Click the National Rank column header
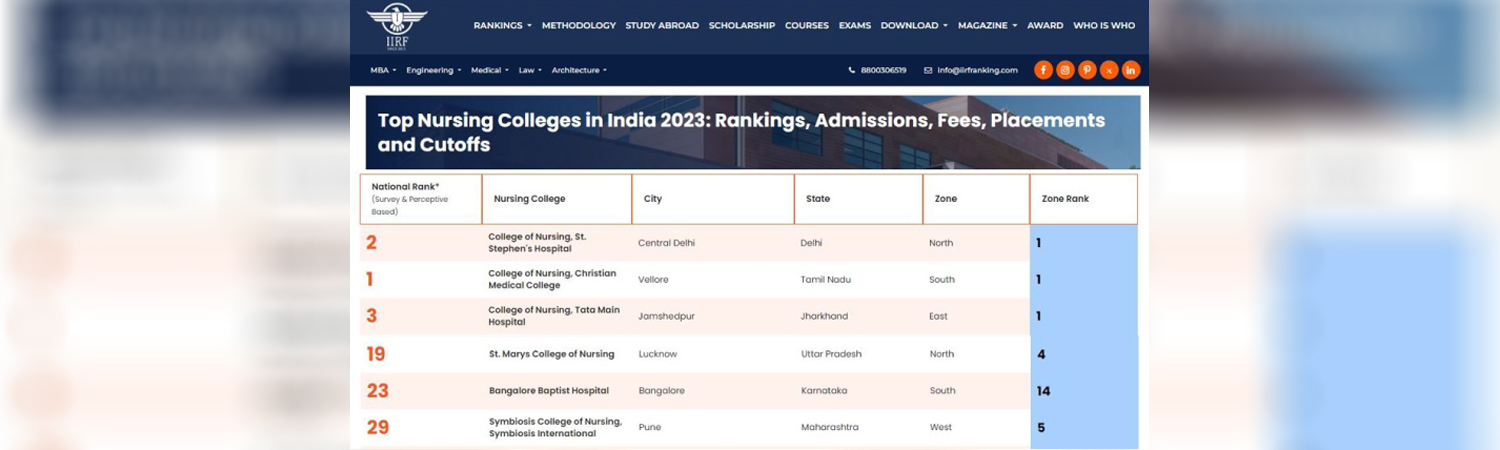 421,199
